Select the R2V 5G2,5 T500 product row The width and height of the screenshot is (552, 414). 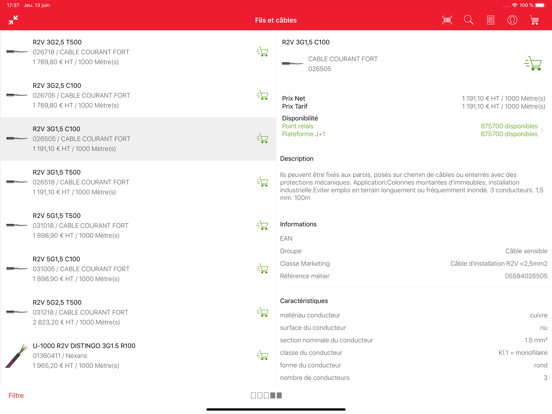pyautogui.click(x=138, y=312)
